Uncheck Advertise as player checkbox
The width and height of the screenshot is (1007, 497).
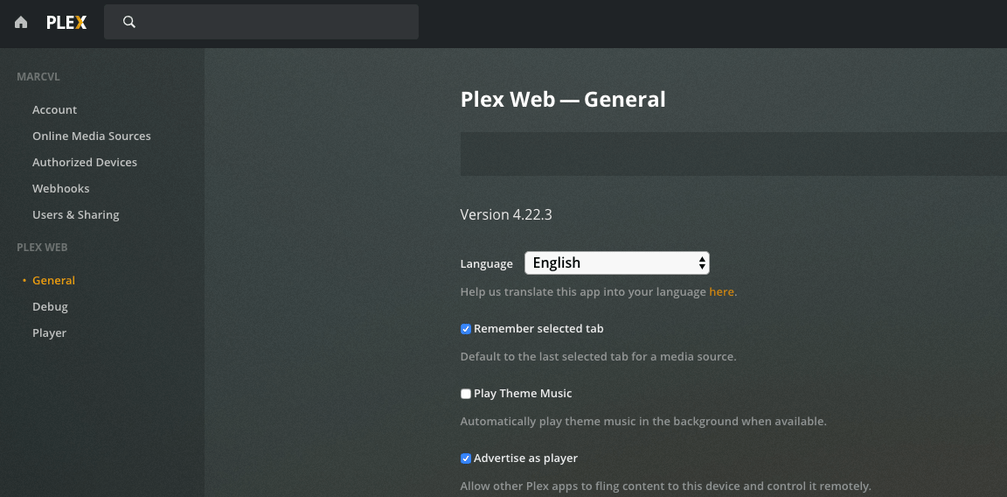pyautogui.click(x=466, y=459)
